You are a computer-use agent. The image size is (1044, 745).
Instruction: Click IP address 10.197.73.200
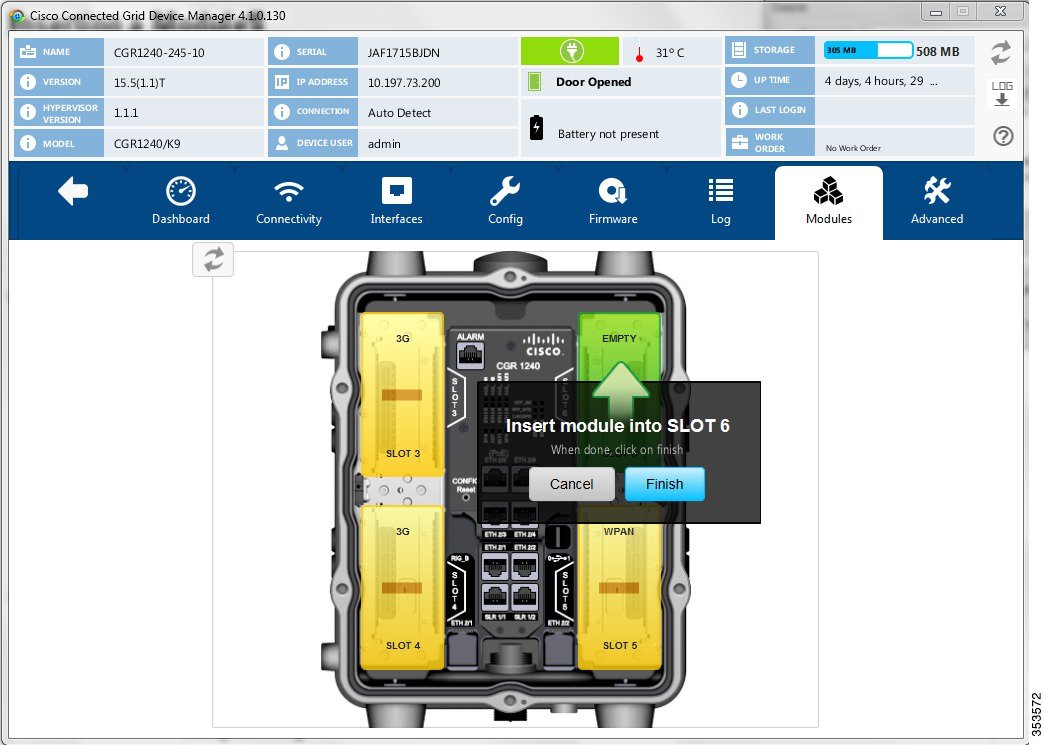point(404,83)
